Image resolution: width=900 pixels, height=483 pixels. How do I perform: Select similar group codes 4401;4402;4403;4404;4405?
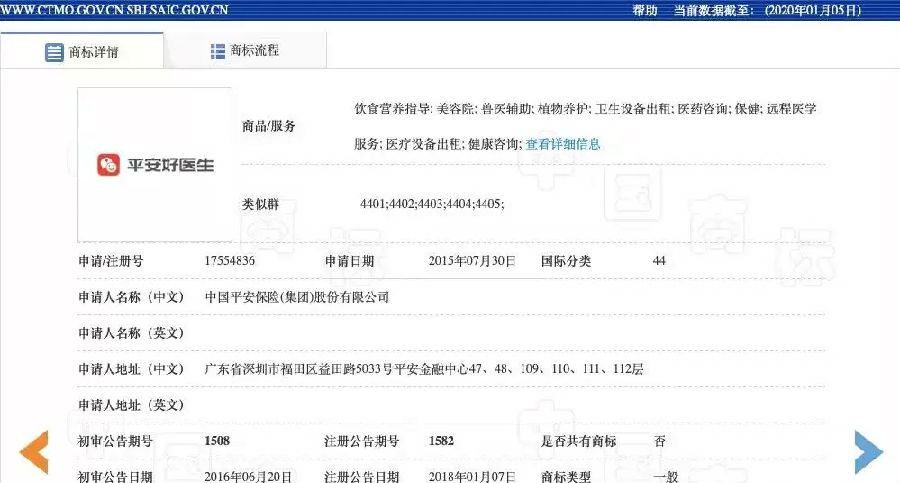432,204
